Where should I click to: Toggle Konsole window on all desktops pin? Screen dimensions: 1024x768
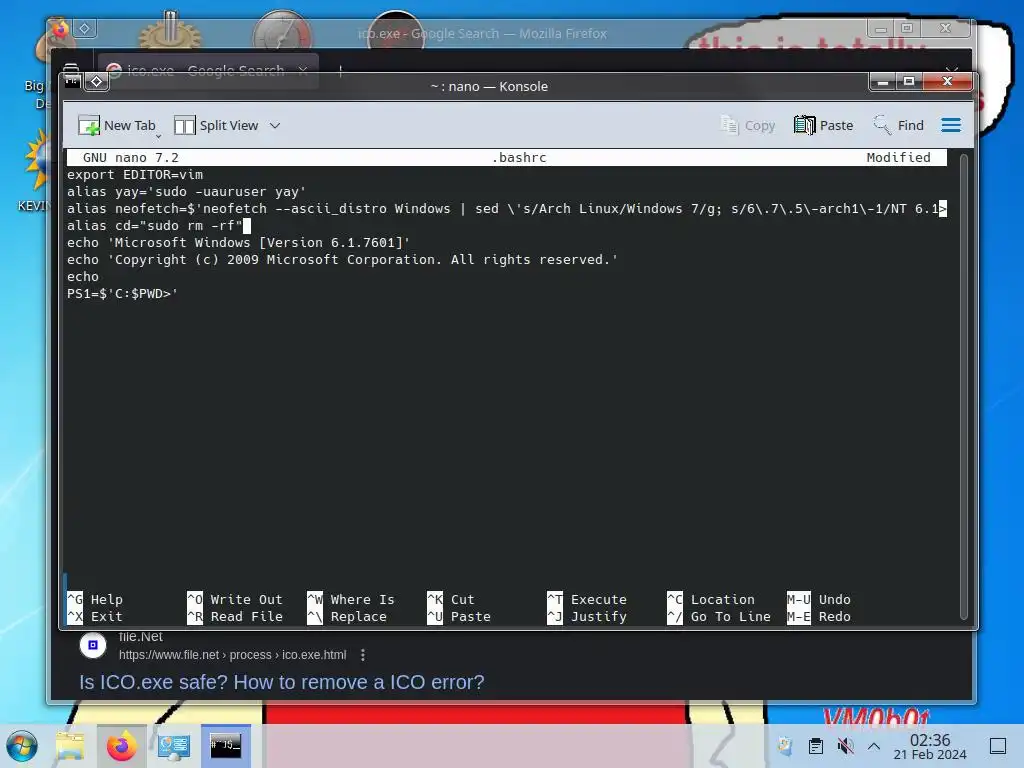pos(97,82)
